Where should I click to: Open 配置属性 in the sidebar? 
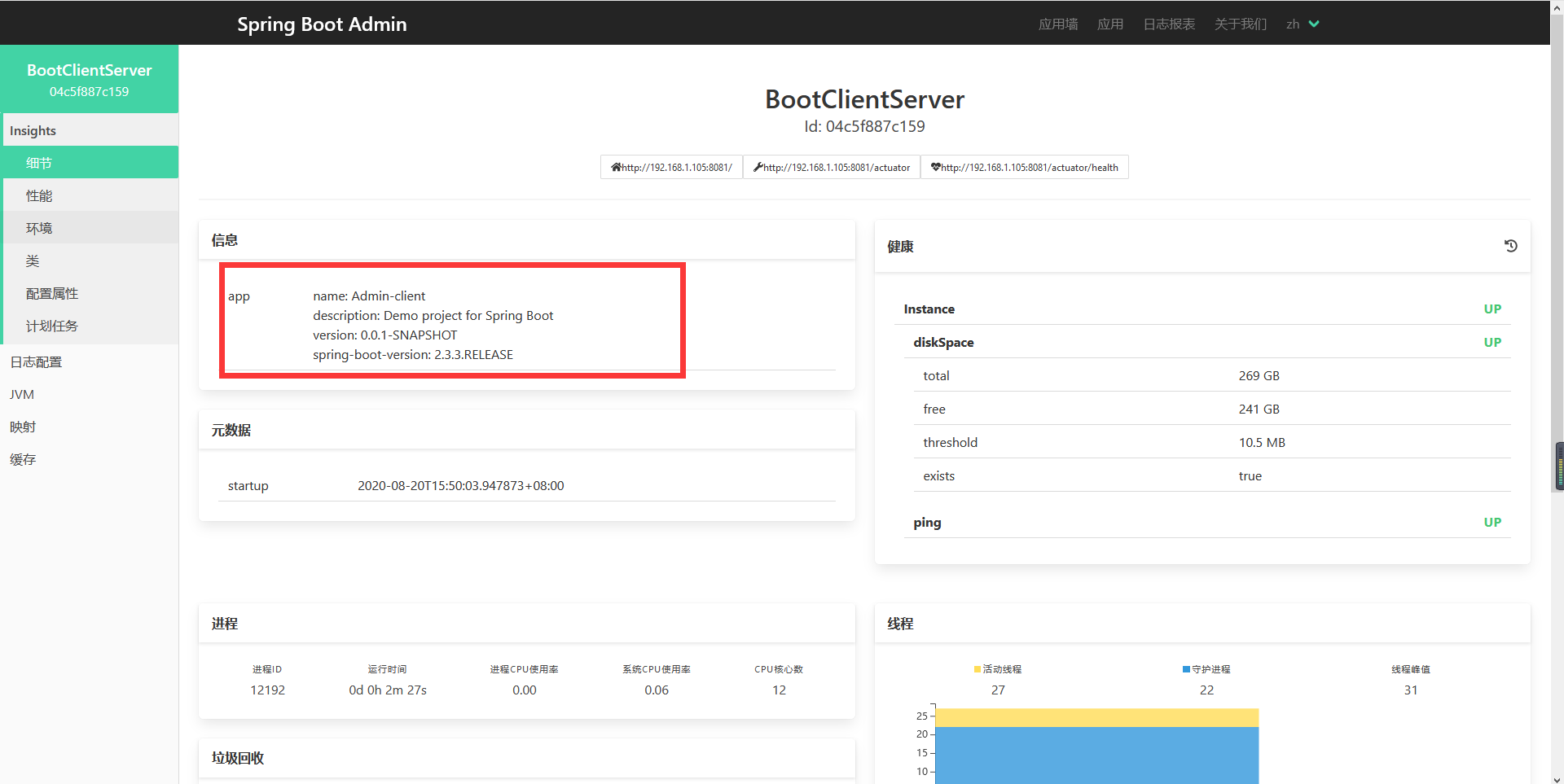[x=52, y=294]
